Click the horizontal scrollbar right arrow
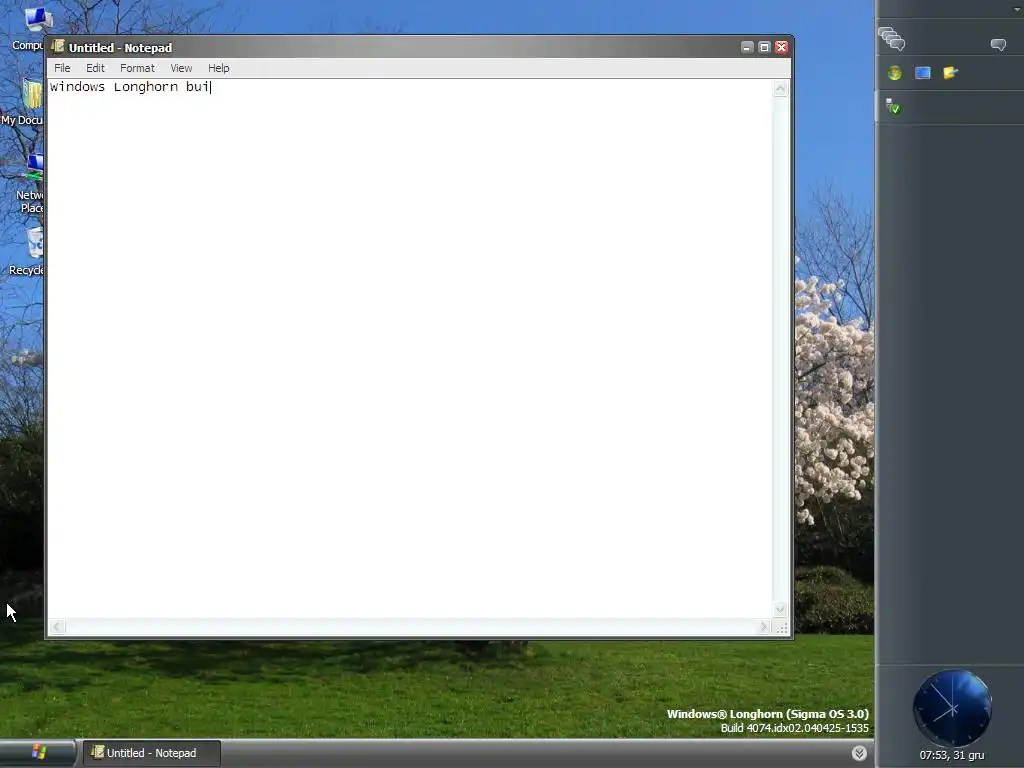Screen dimensions: 1024x768 coord(763,627)
